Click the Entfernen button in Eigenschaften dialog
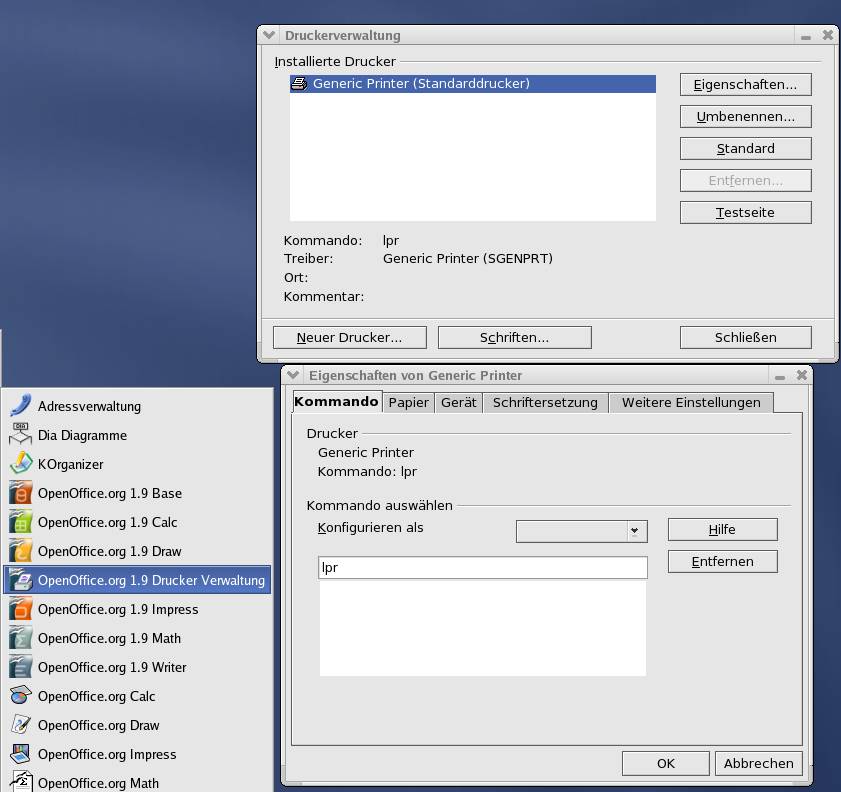The height and width of the screenshot is (792, 841). (722, 561)
